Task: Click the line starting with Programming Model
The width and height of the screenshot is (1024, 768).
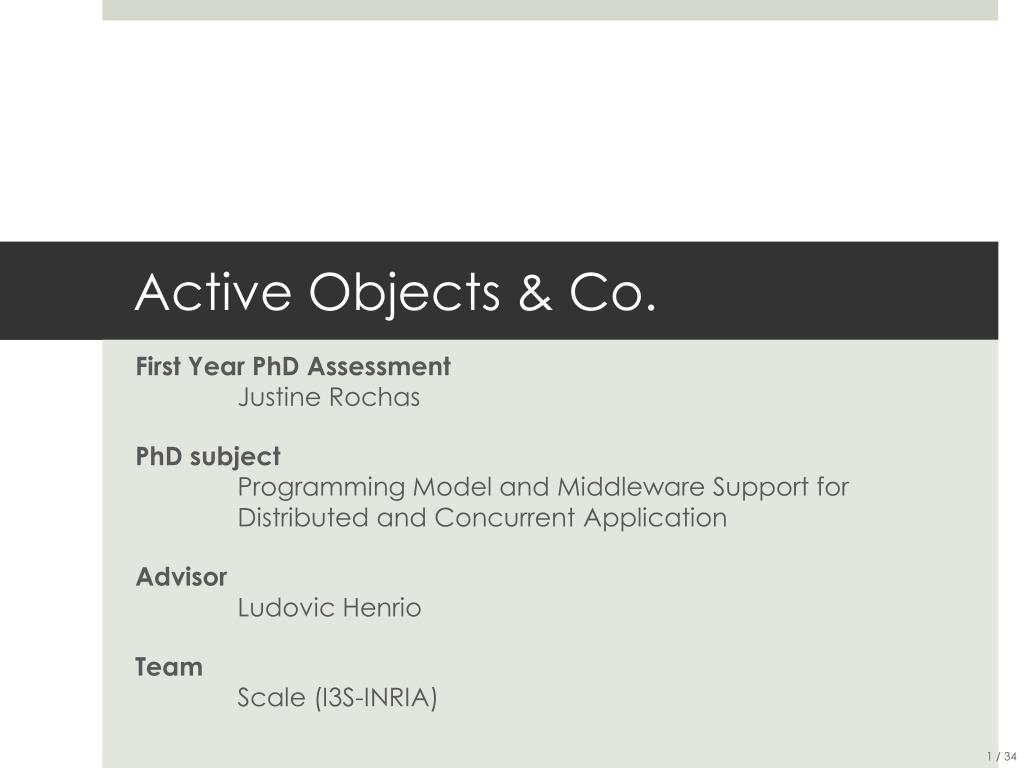Action: (543, 488)
